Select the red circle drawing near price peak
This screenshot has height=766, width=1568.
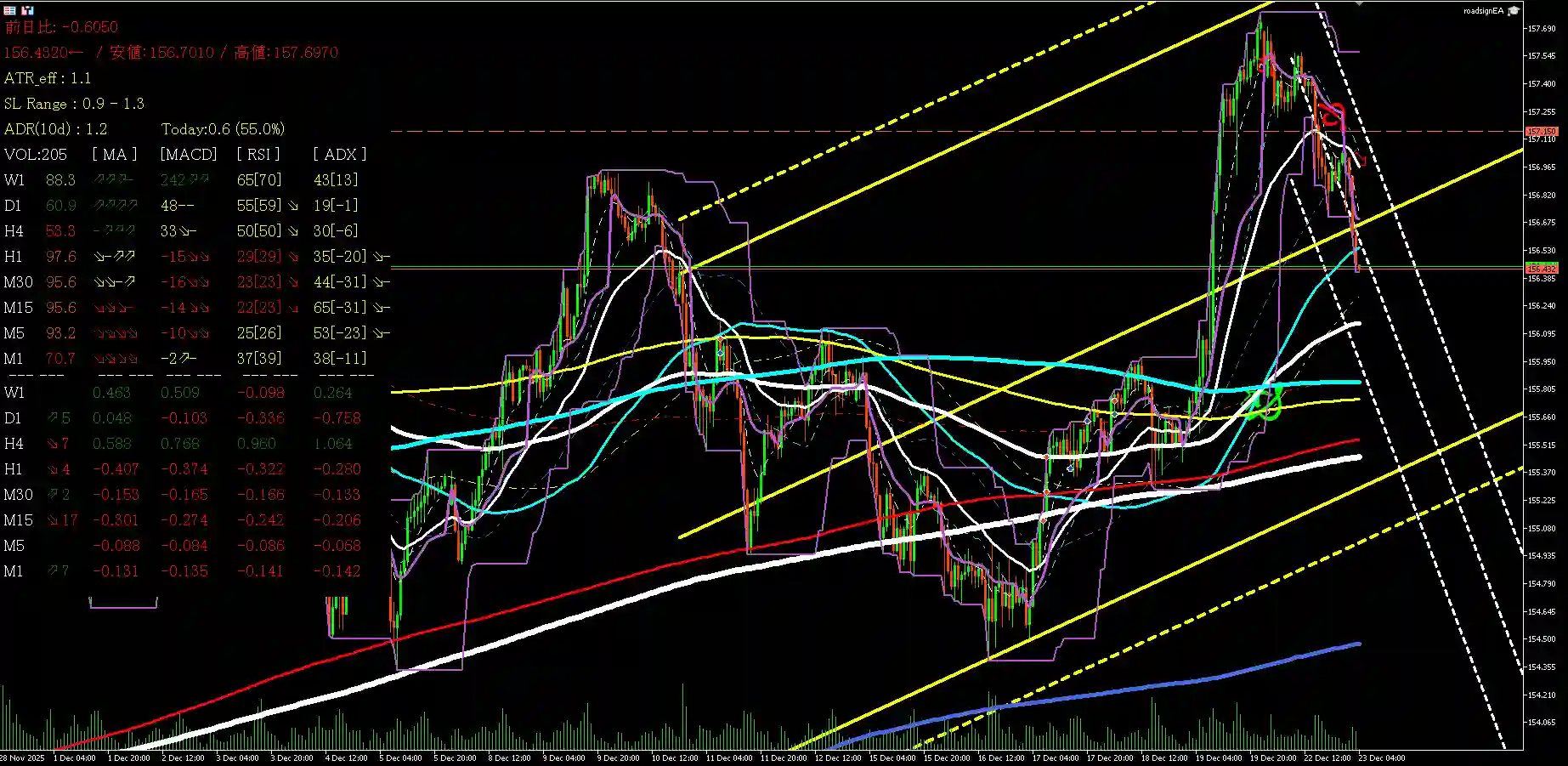[x=1331, y=113]
